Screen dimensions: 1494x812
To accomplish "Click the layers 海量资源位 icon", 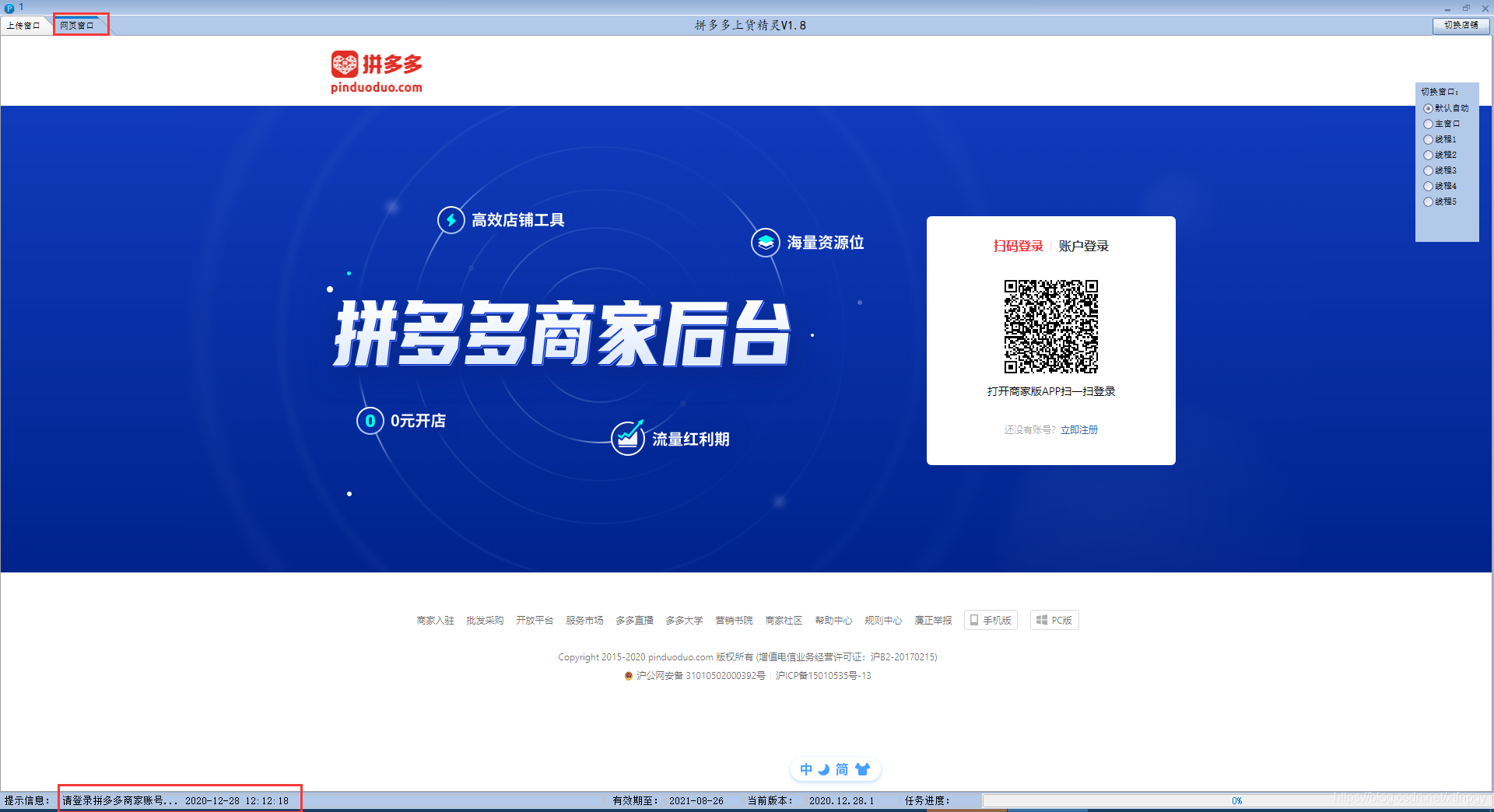I will pos(766,243).
